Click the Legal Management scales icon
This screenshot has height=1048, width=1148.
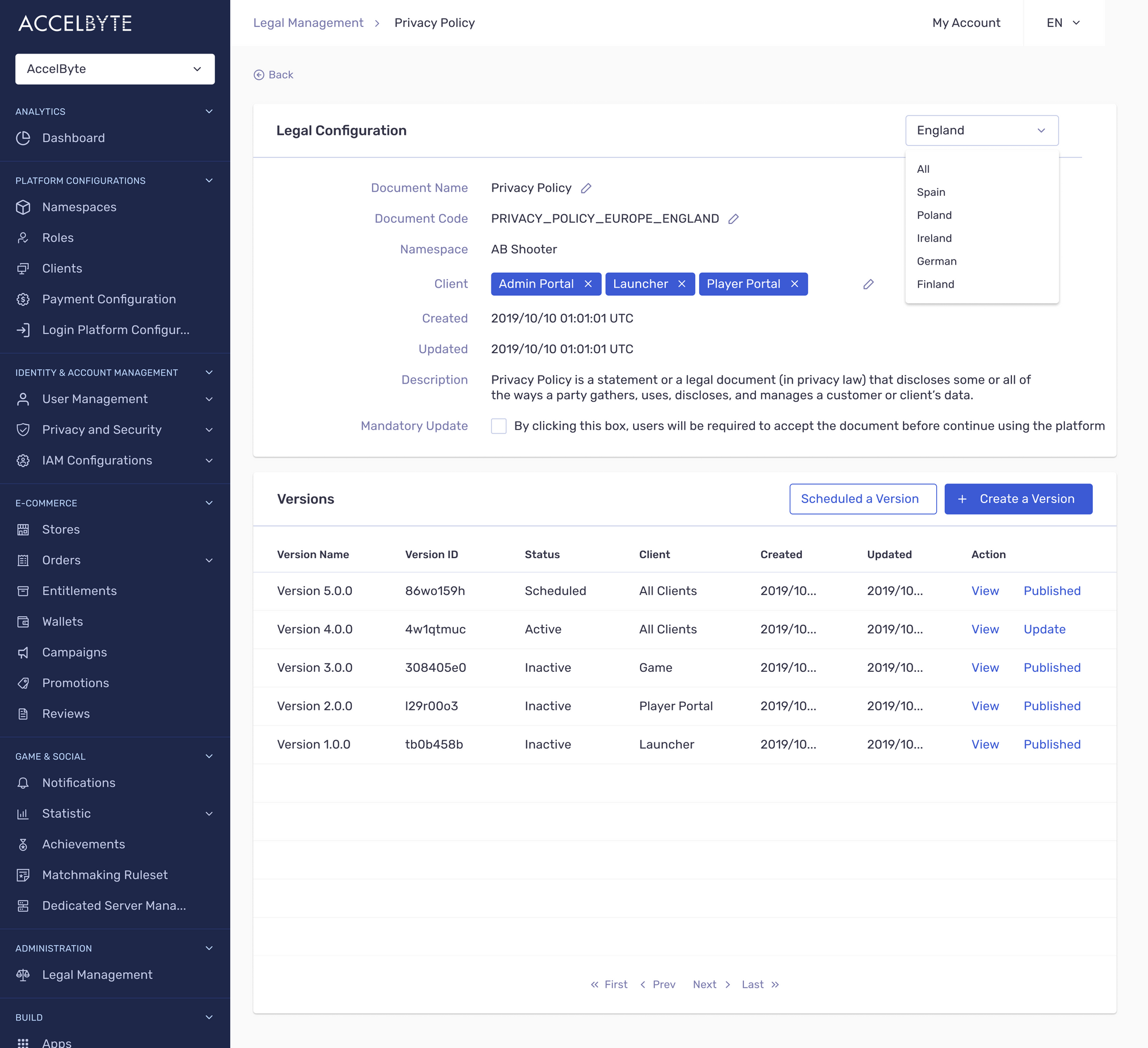(x=23, y=974)
